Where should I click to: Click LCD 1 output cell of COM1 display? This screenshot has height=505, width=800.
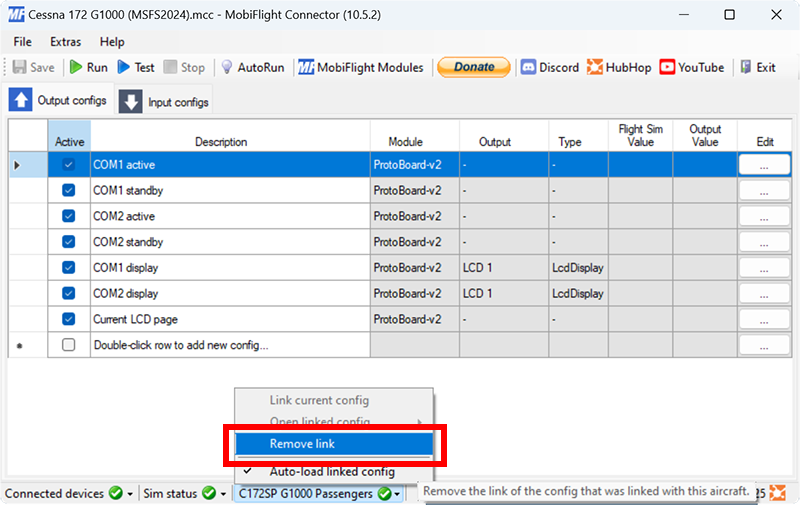[504, 268]
